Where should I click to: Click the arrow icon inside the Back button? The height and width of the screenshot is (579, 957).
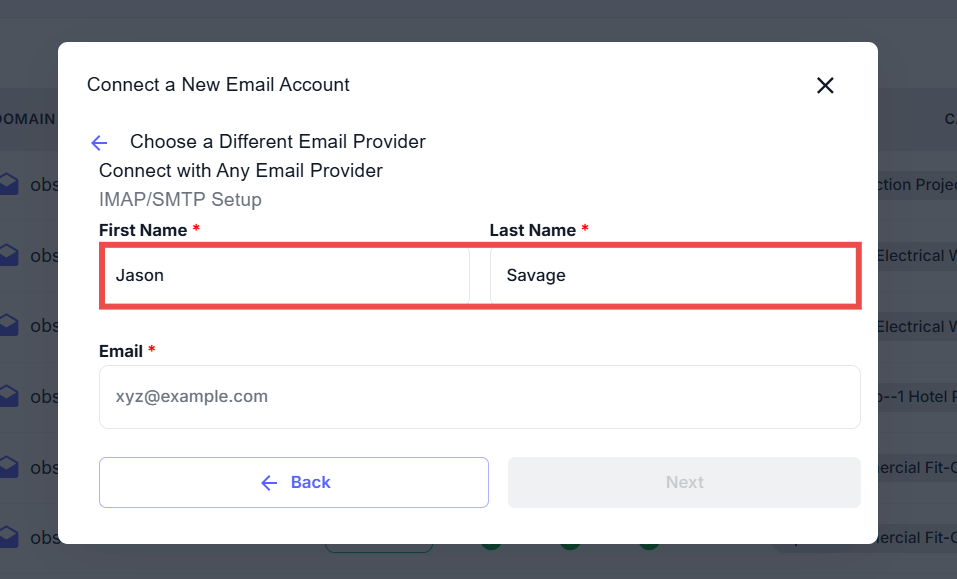[x=268, y=483]
